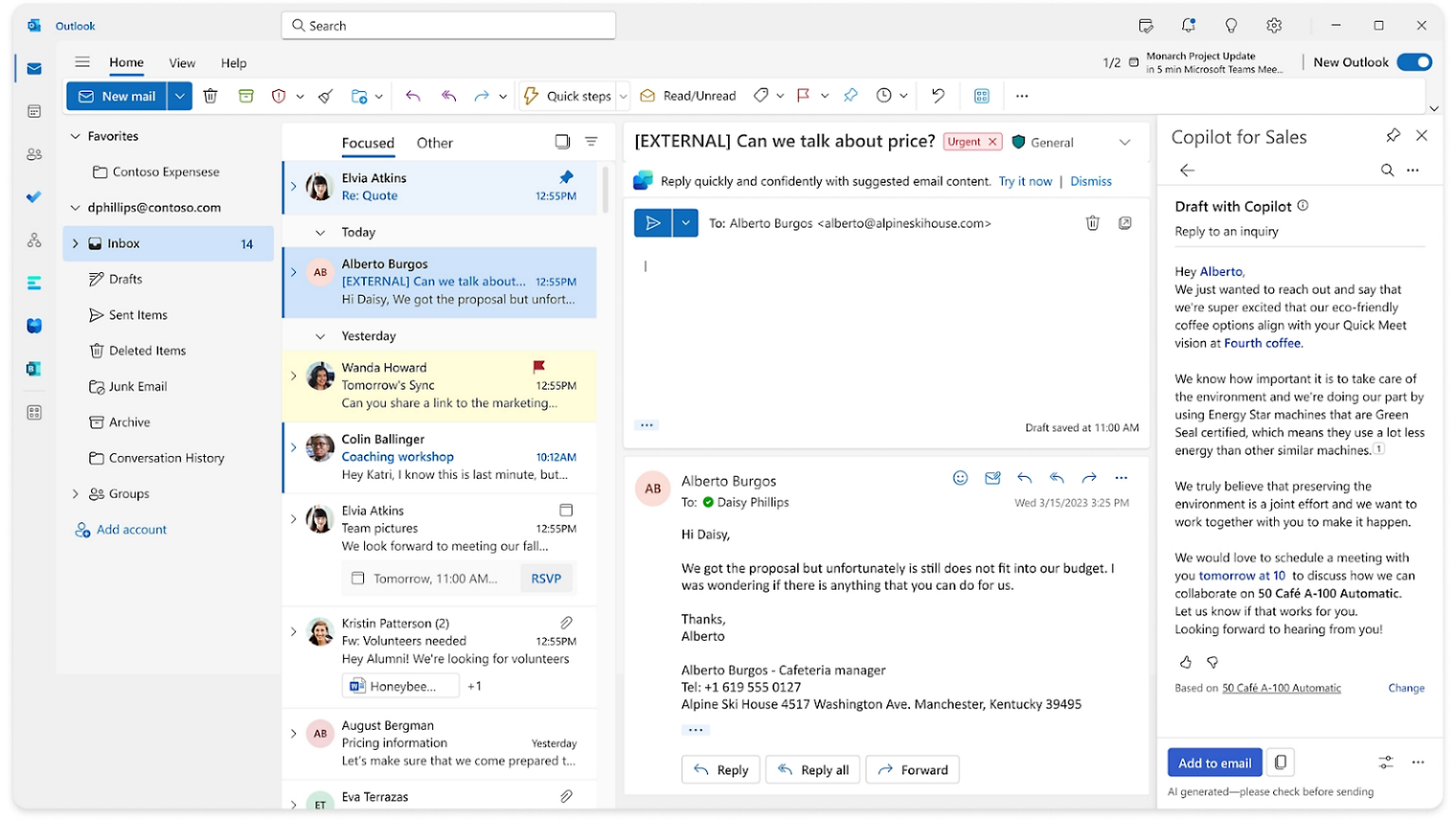The image size is (1456, 820).
Task: Open the View menu
Action: (181, 63)
